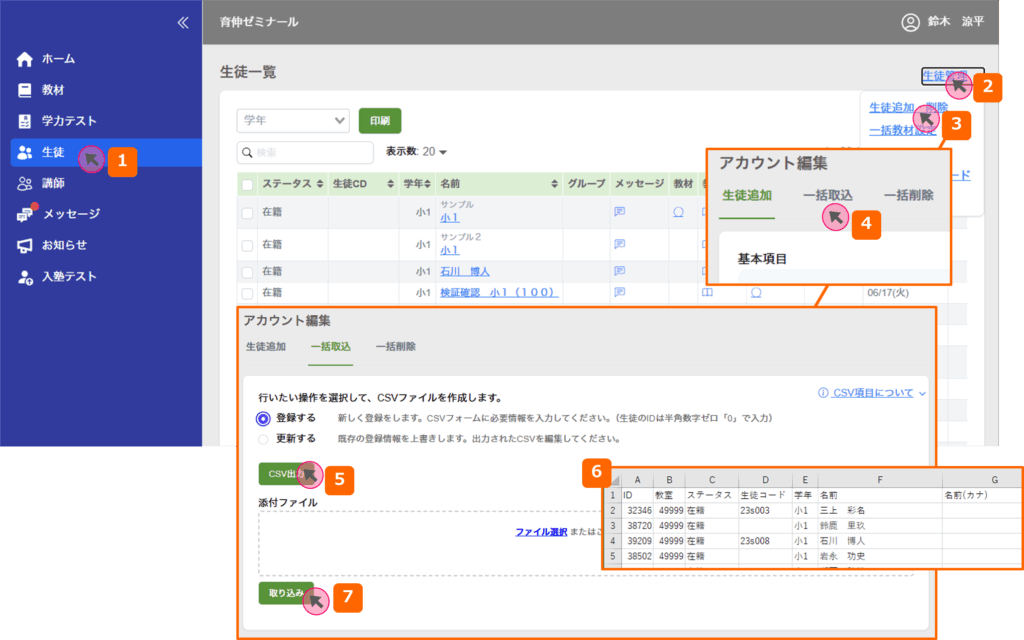Screen dimensions: 1024x640
Task: Open お知らせ announcements in sidebar
Action: coord(64,245)
